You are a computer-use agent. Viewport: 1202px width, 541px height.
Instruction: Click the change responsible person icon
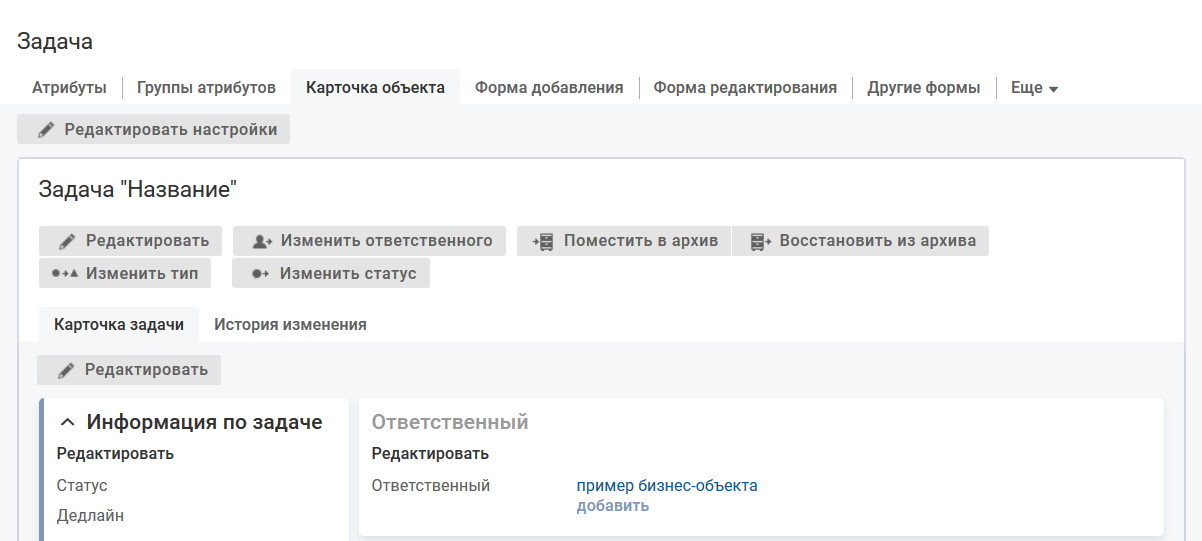pos(262,241)
